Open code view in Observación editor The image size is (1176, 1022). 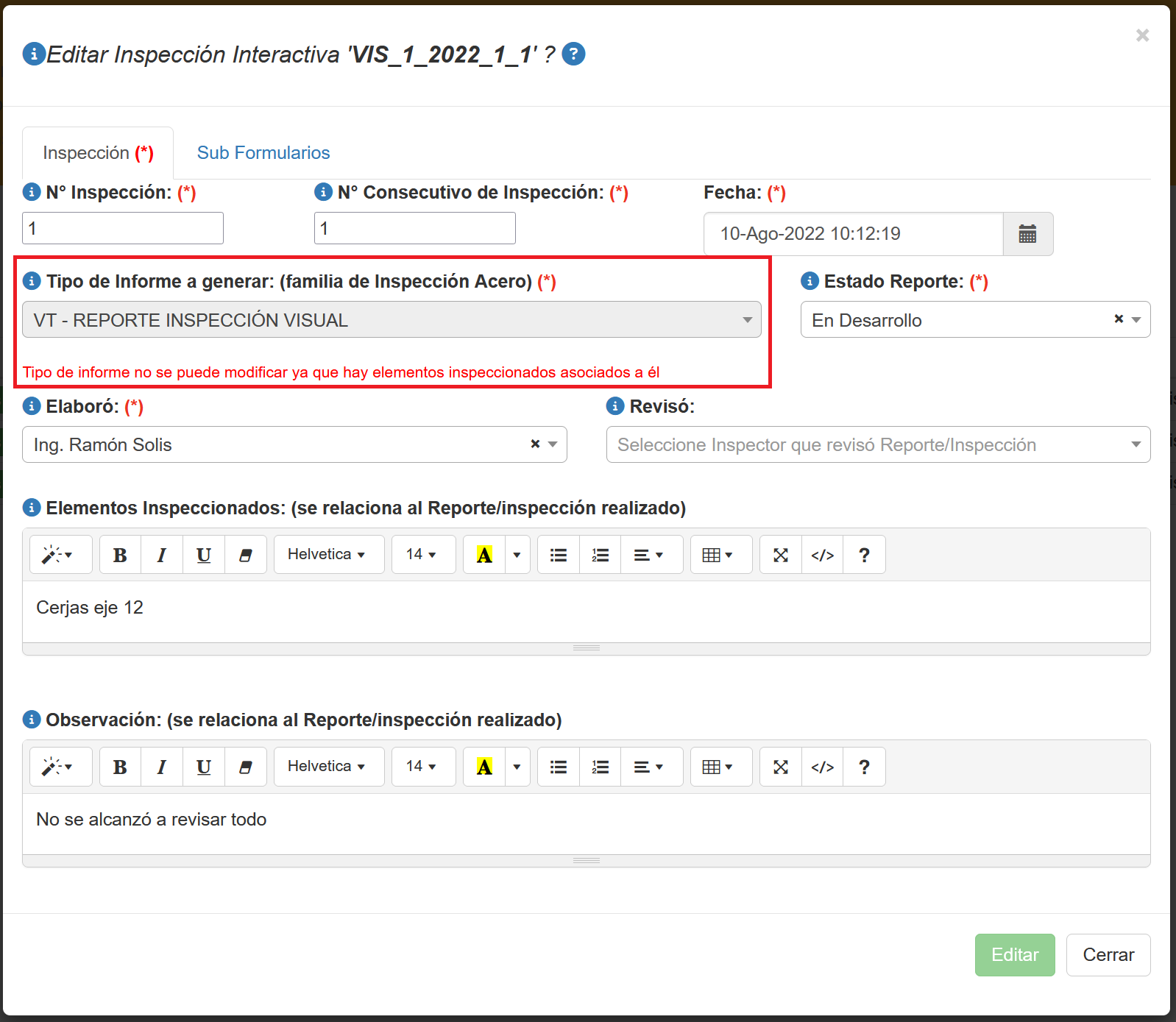pos(822,767)
